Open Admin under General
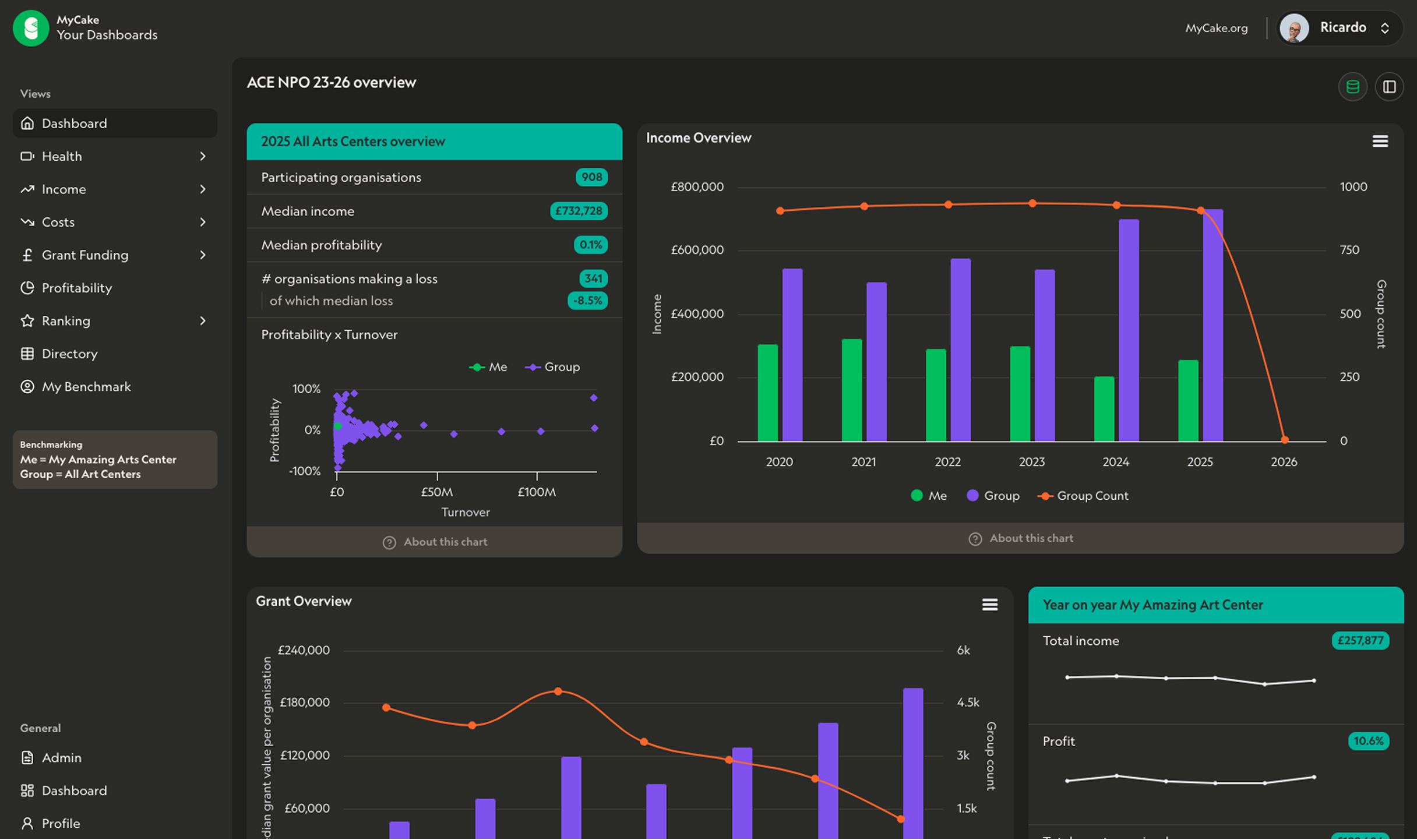1417x840 pixels. pos(115,757)
